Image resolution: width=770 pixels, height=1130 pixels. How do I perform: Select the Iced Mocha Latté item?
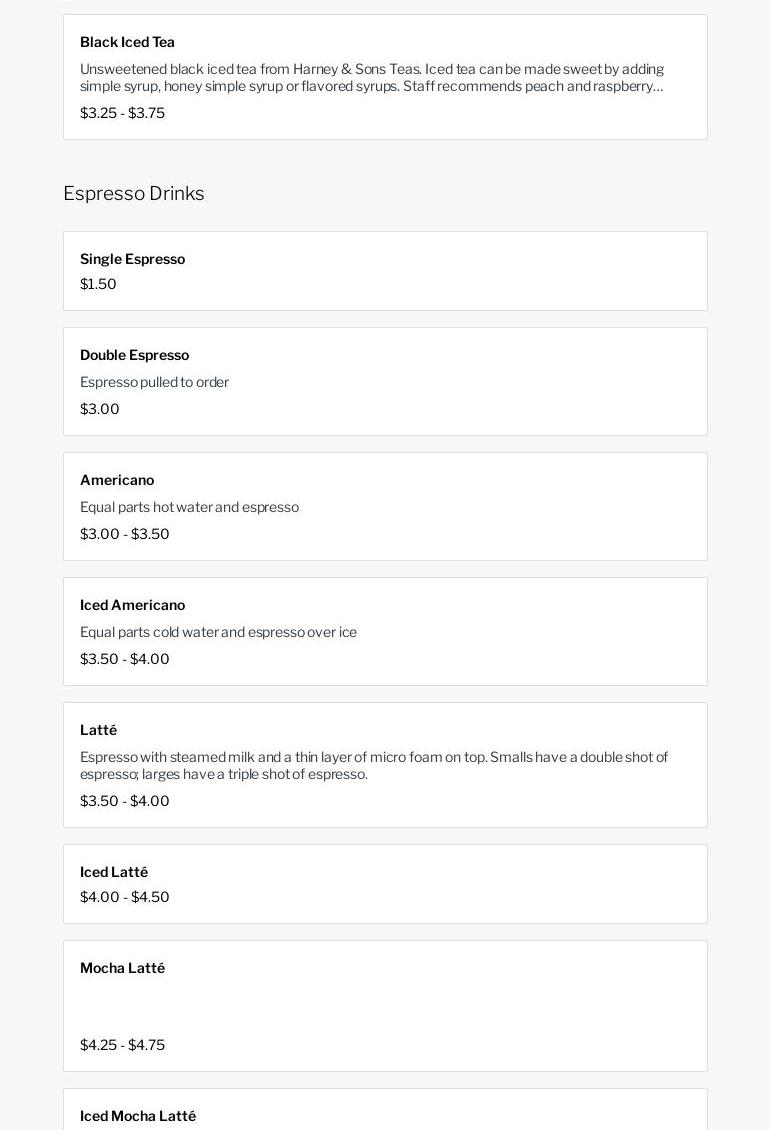(138, 1116)
